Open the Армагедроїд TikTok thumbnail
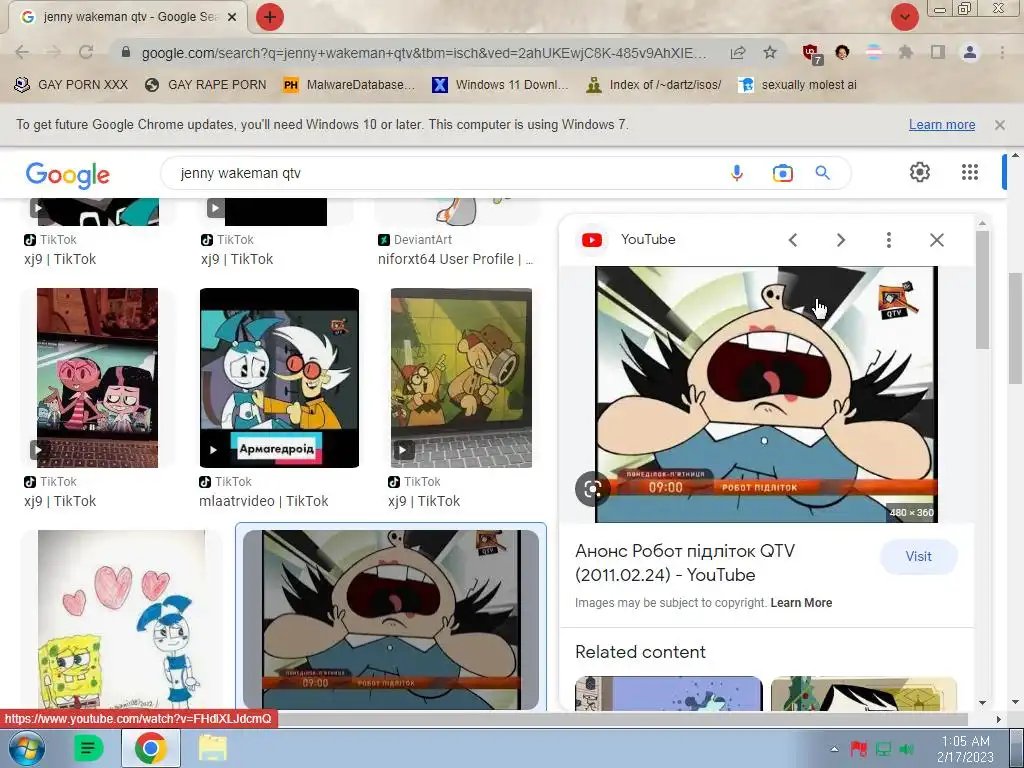The height and width of the screenshot is (768, 1024). pos(280,377)
